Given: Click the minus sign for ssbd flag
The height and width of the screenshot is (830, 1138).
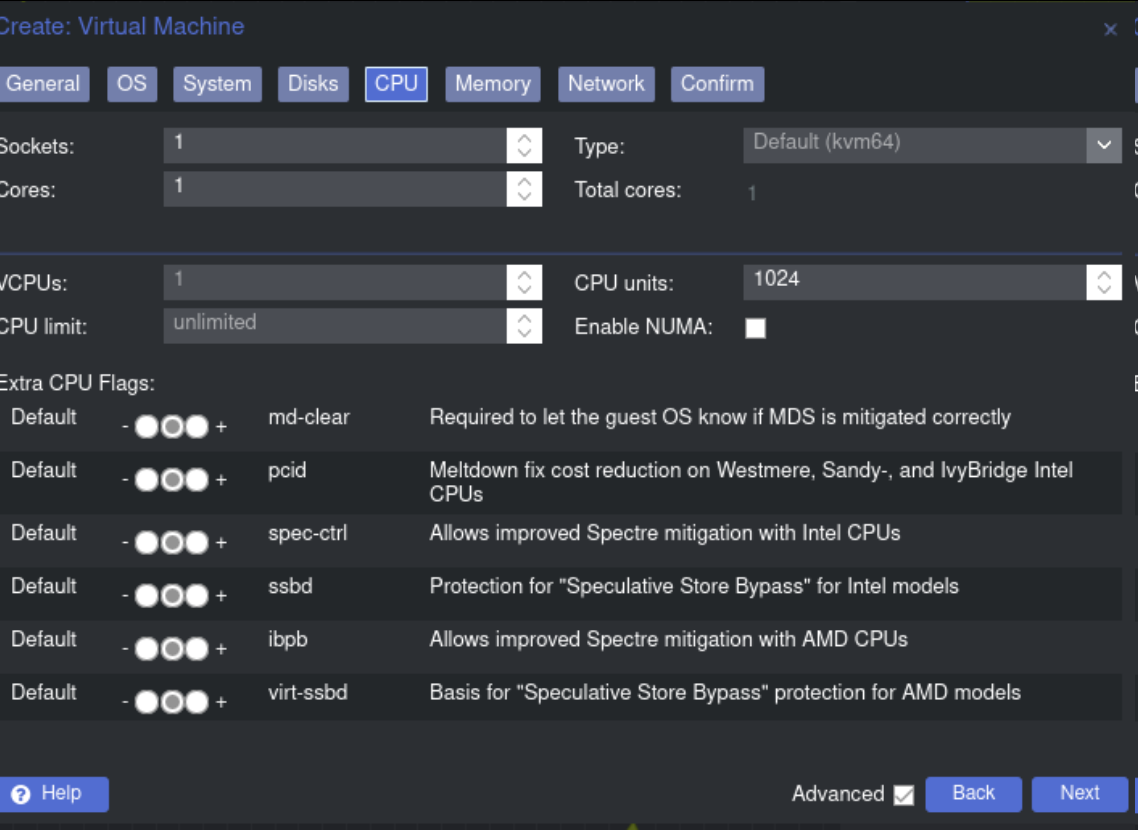Looking at the screenshot, I should click(125, 597).
